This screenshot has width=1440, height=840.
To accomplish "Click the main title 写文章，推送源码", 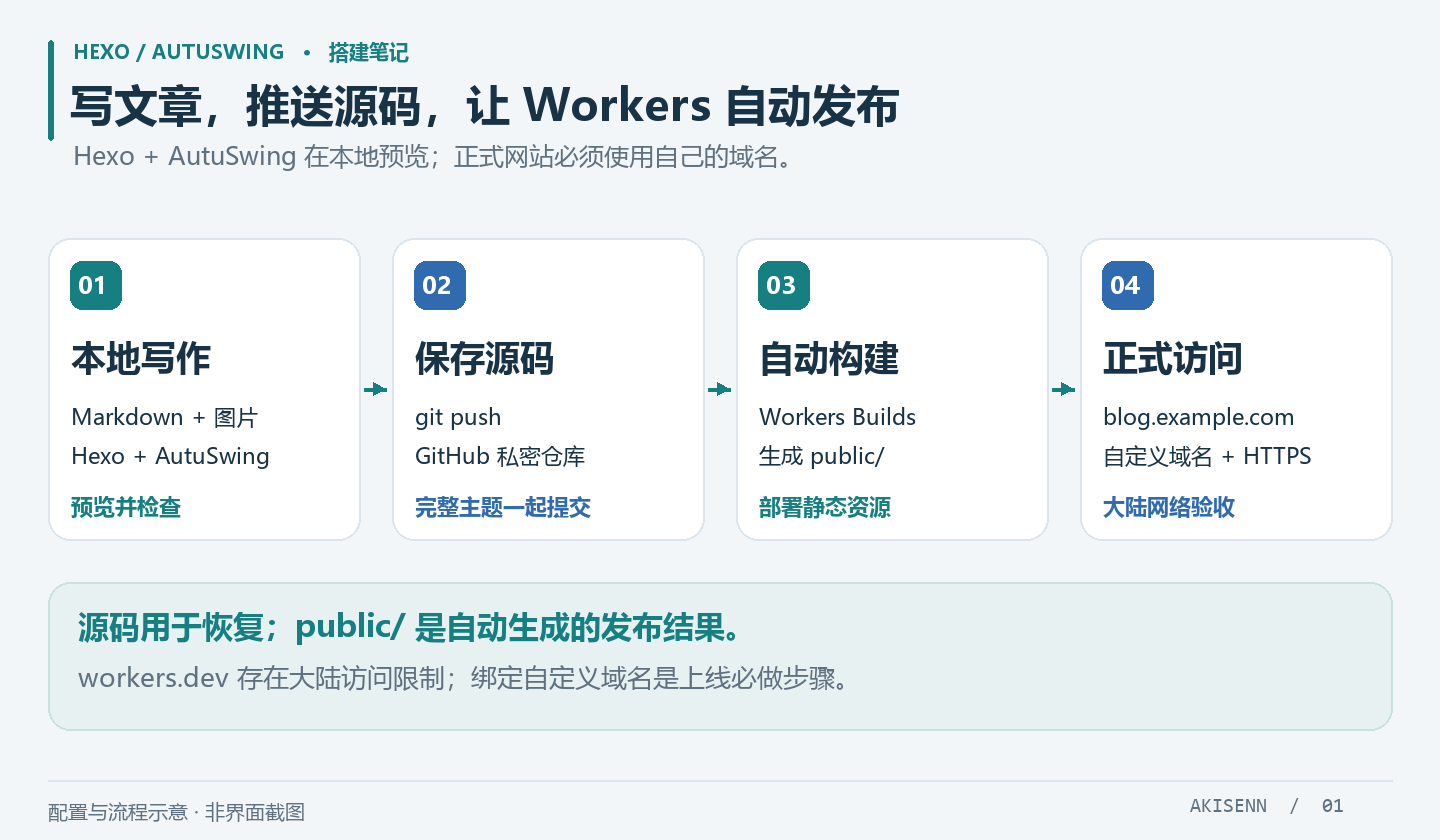I will 484,105.
